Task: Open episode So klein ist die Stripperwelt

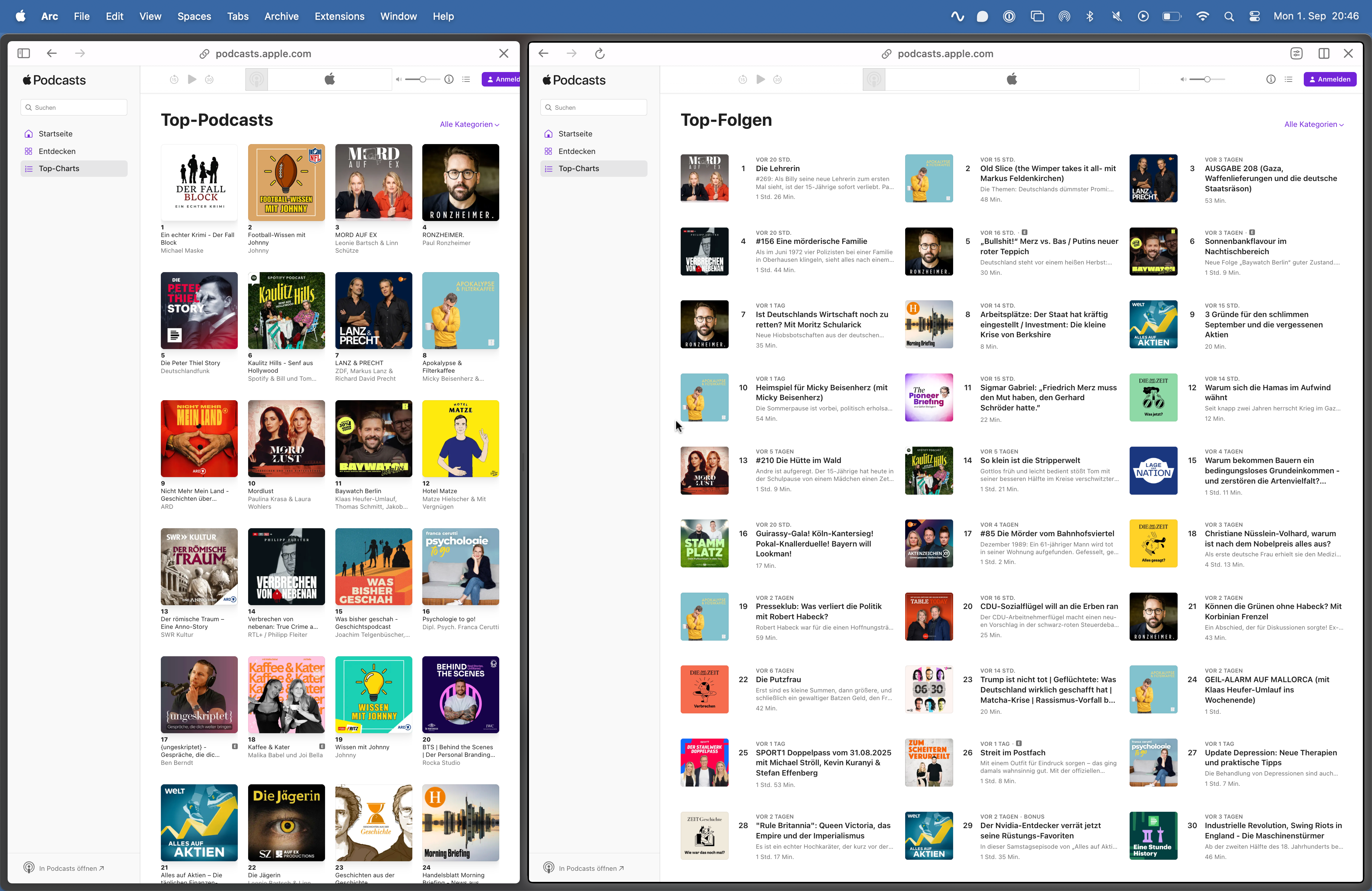Action: [x=1030, y=460]
